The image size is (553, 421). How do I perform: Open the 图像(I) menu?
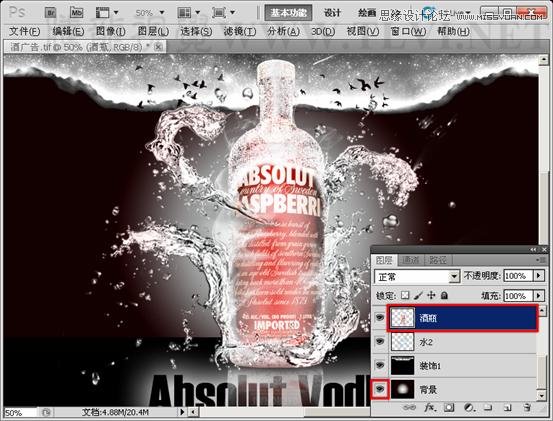coord(110,31)
